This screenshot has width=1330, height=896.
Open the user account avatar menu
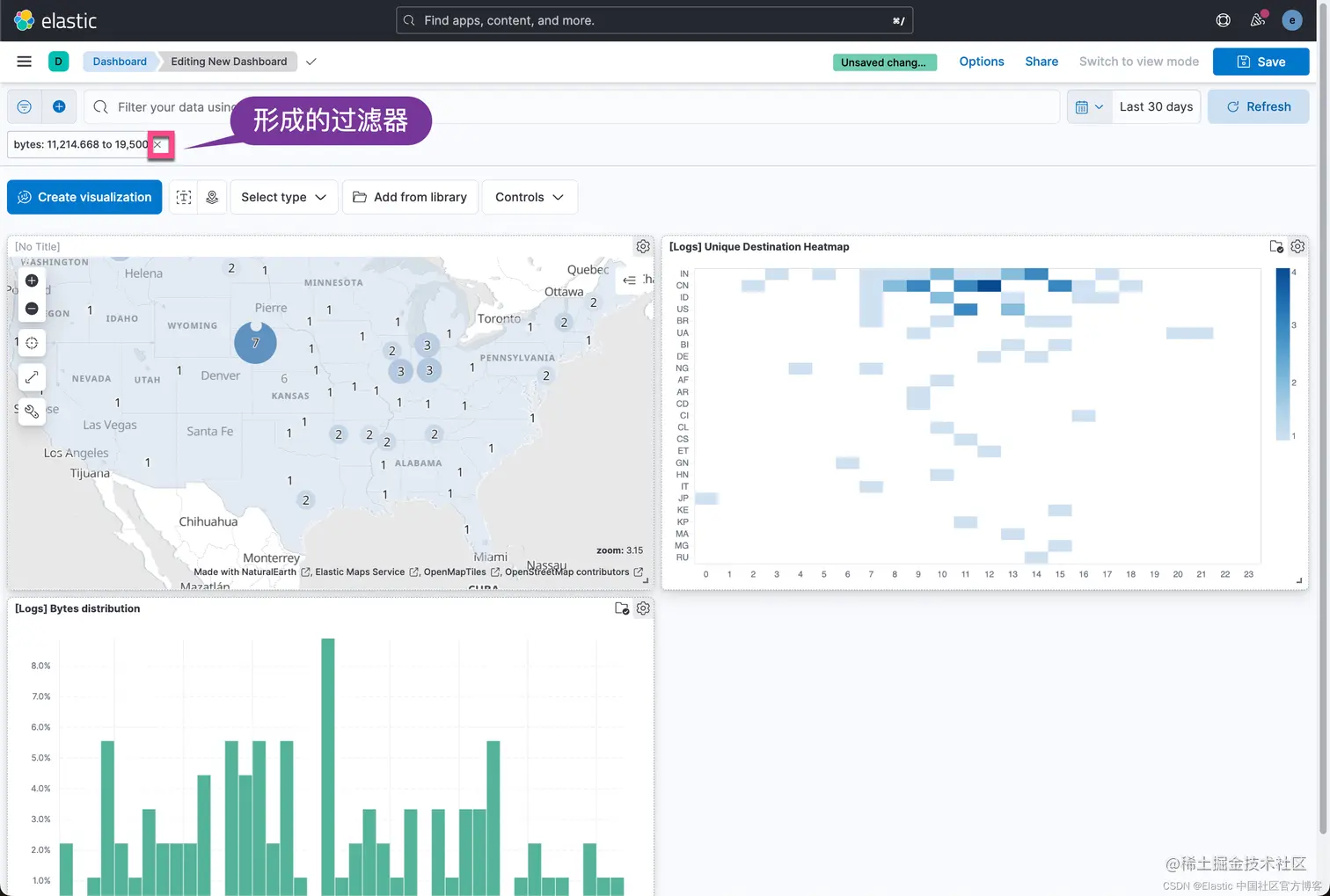coord(1292,20)
